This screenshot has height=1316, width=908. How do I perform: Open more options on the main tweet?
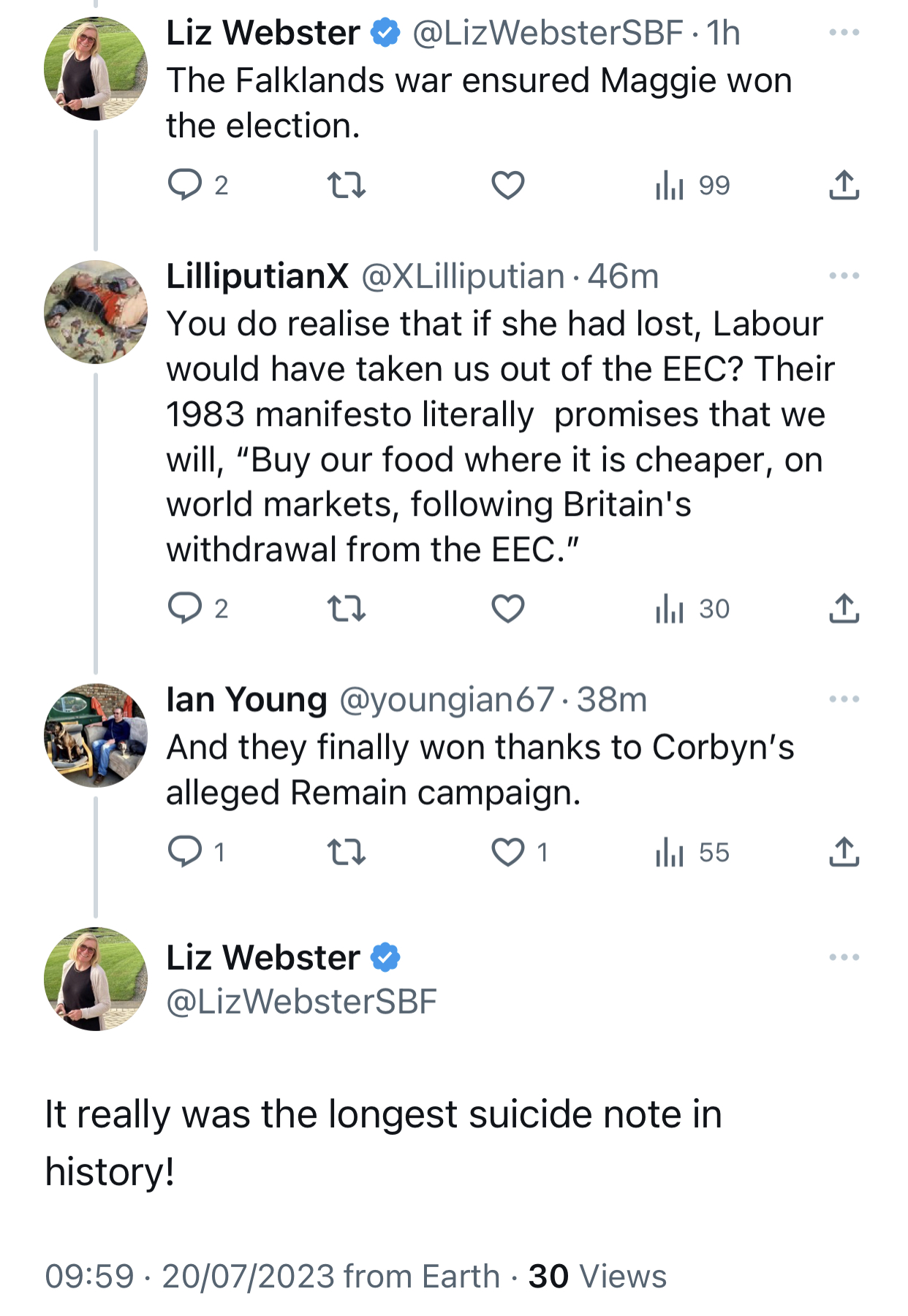pos(844,957)
